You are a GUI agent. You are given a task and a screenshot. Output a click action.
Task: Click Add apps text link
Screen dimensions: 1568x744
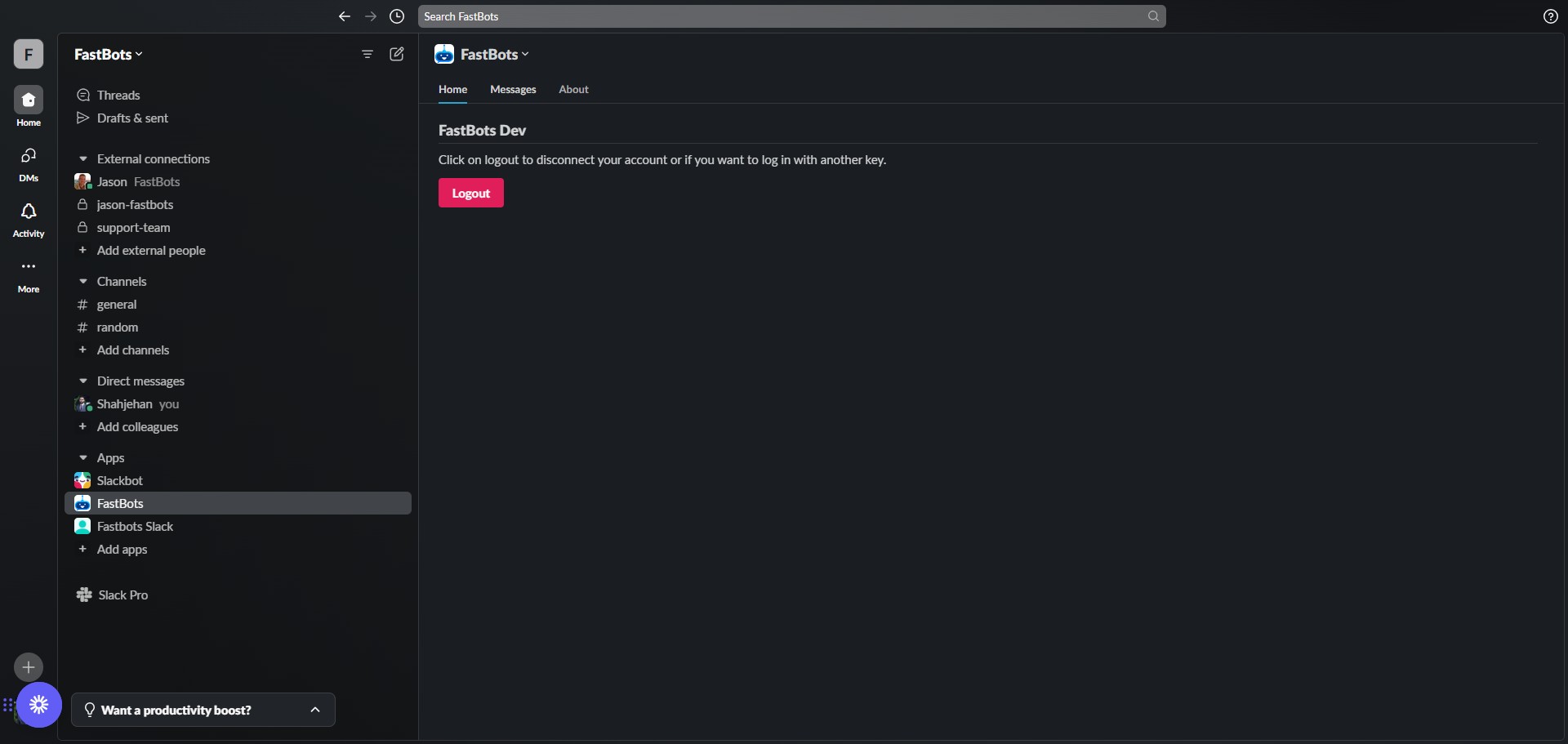tap(122, 549)
